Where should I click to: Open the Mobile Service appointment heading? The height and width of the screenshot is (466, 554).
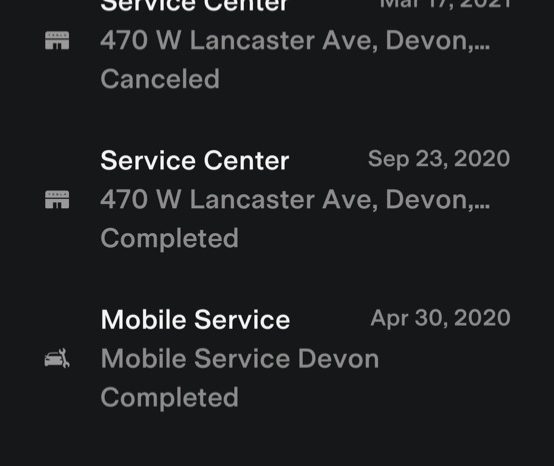pos(195,320)
